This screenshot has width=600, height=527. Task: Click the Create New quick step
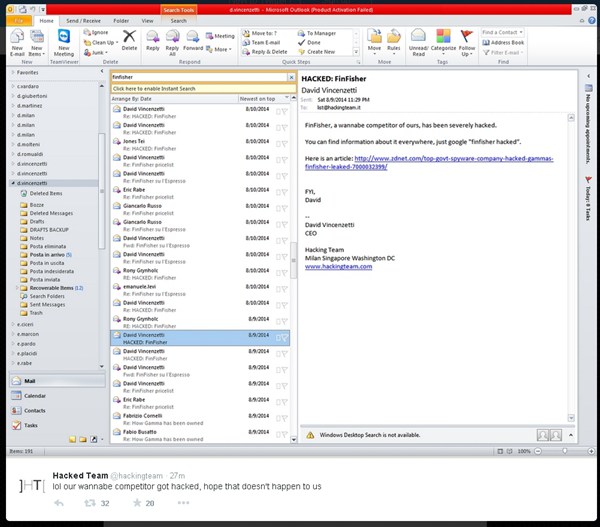click(317, 52)
